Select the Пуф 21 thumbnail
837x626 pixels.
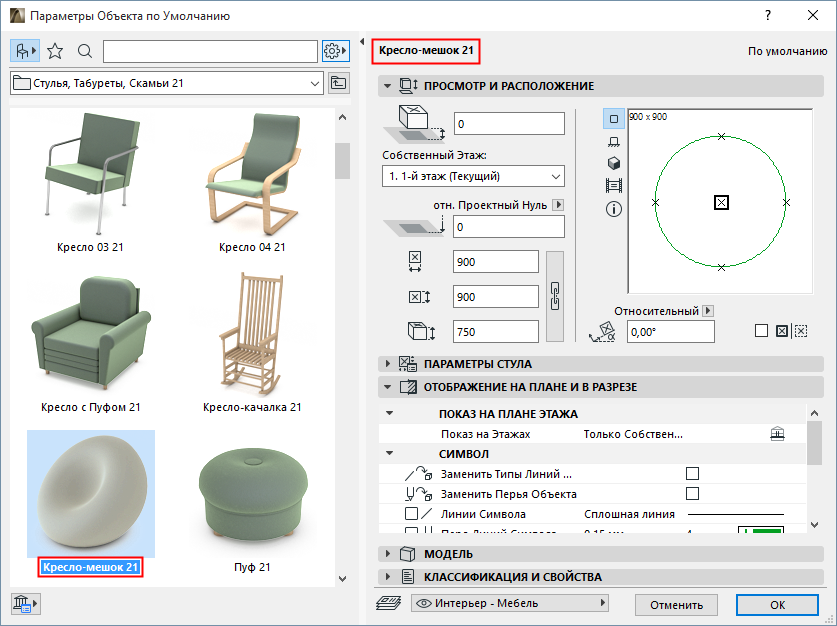coord(253,492)
